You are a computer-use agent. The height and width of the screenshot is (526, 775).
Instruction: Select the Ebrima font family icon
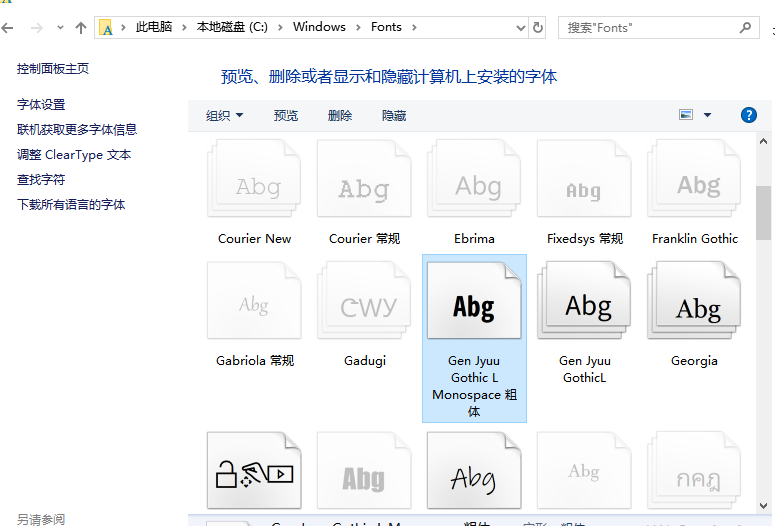pyautogui.click(x=474, y=178)
